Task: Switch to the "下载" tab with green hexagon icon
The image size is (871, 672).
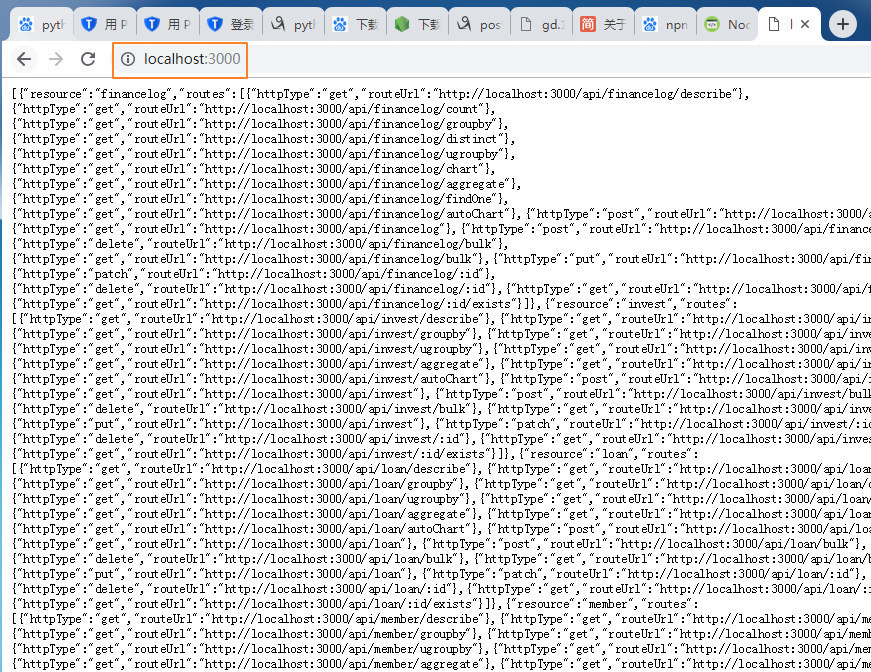Action: [x=415, y=24]
